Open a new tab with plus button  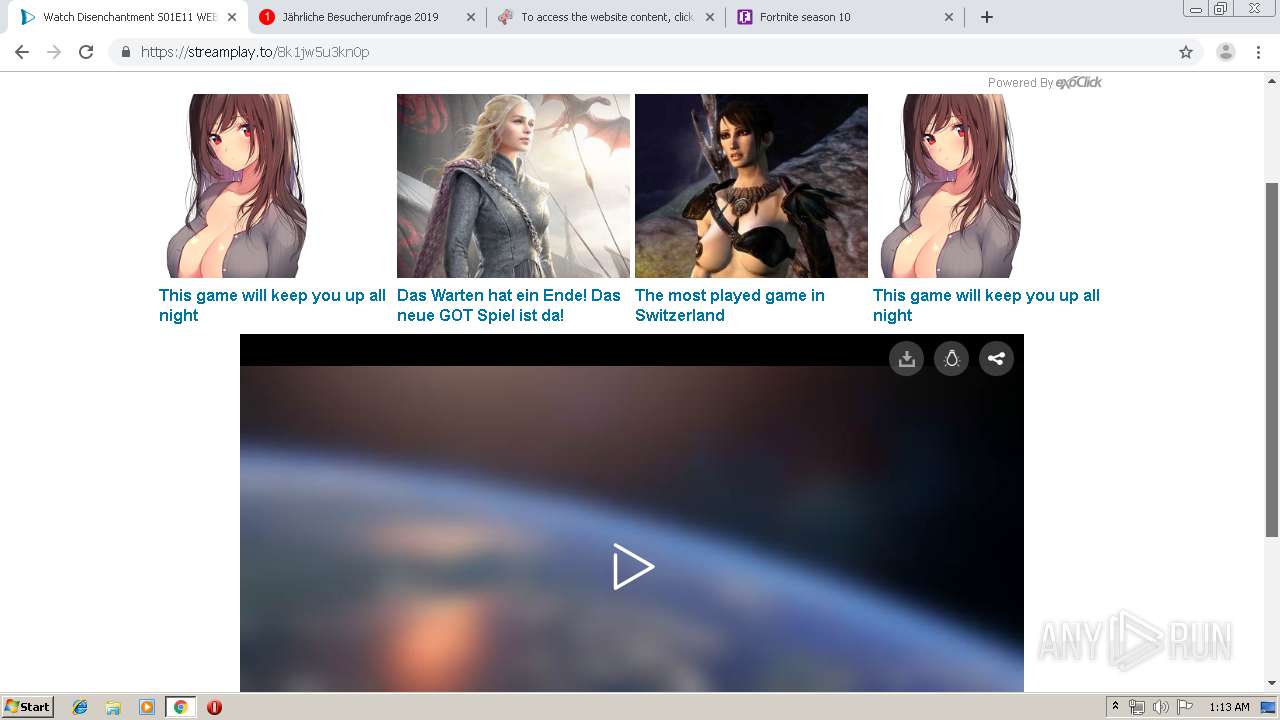[x=987, y=17]
